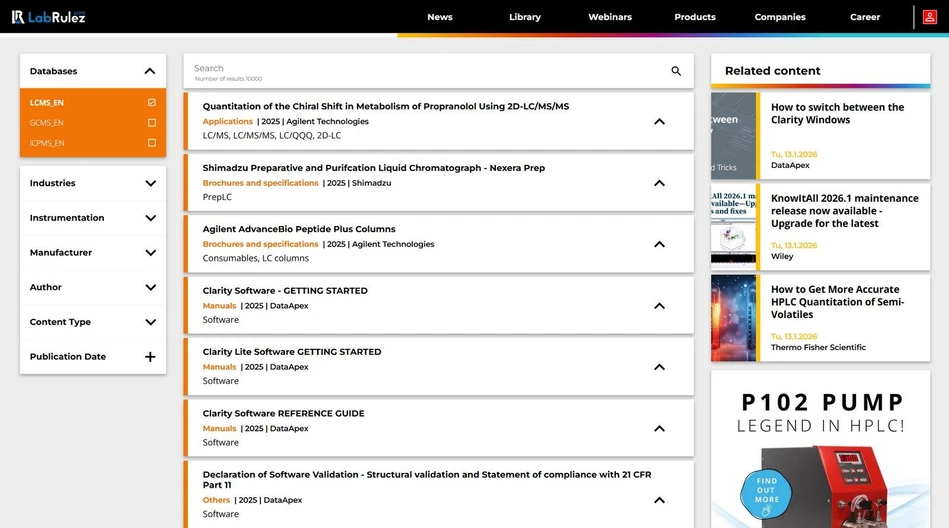This screenshot has height=528, width=949.
Task: Uncheck the LCMS_EN database checkbox
Action: (151, 103)
